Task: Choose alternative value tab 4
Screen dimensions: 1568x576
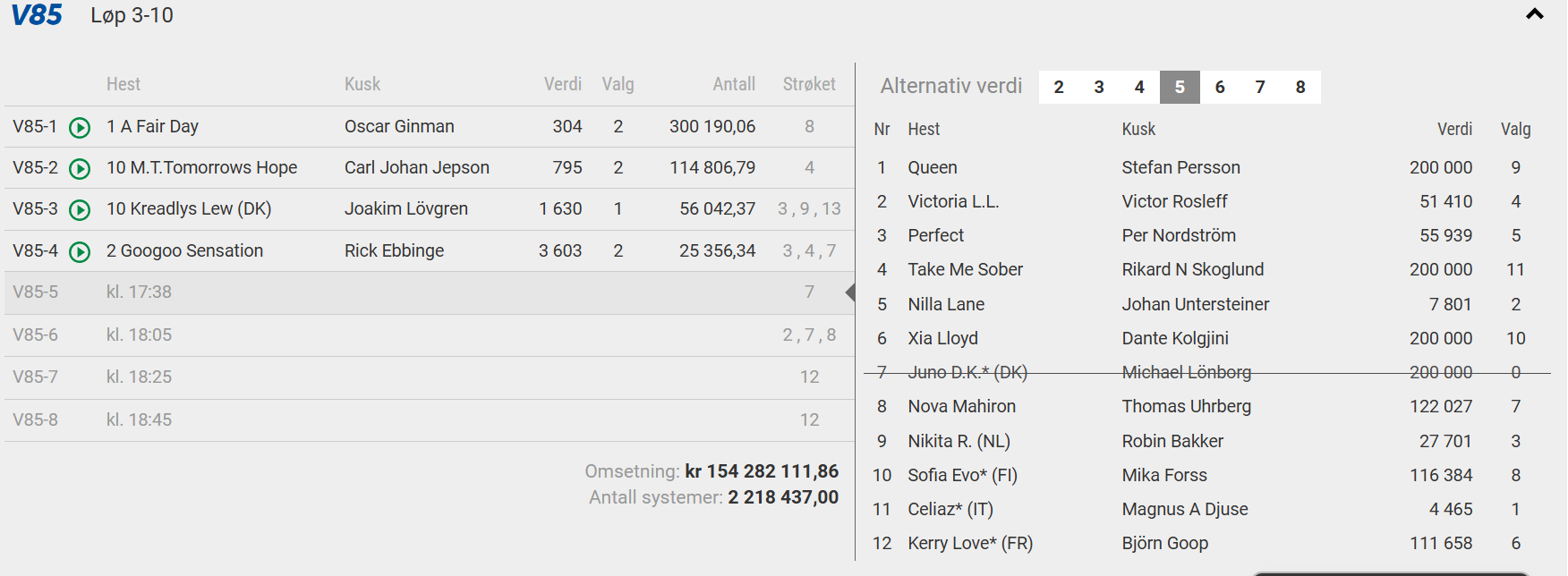Action: (x=1139, y=87)
